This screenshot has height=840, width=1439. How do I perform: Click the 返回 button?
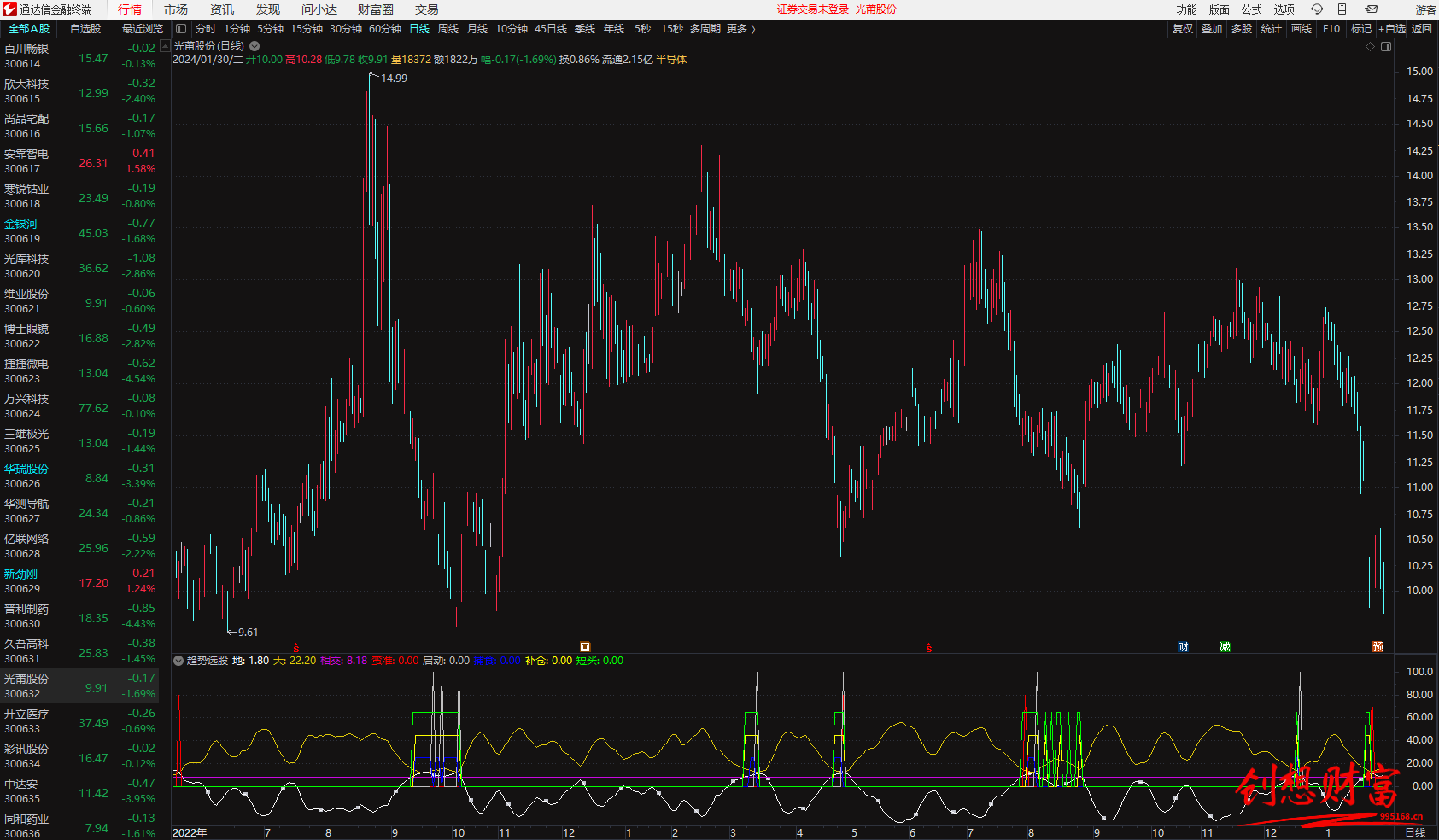(1422, 29)
